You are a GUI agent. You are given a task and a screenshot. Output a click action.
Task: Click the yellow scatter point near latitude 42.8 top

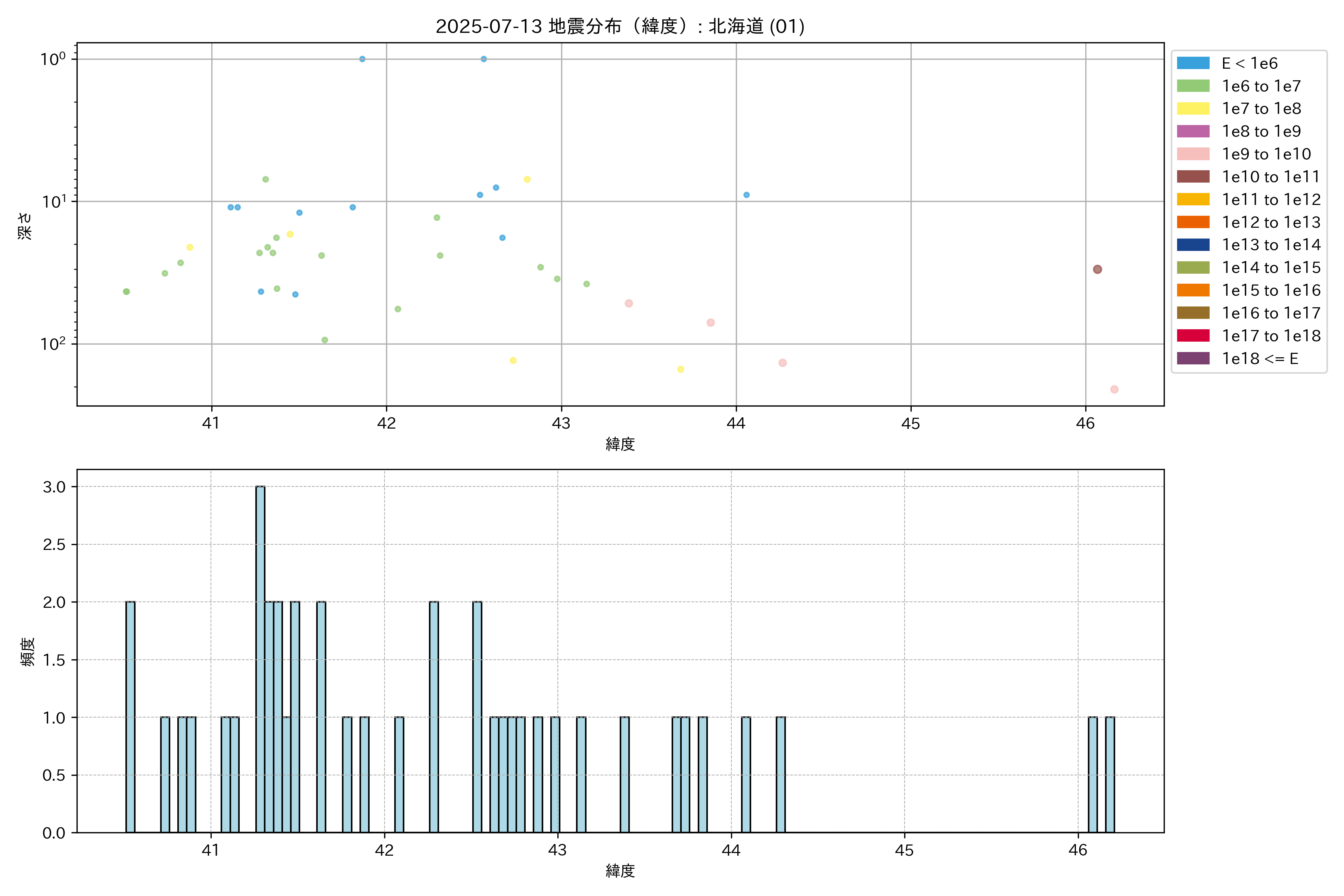528,180
